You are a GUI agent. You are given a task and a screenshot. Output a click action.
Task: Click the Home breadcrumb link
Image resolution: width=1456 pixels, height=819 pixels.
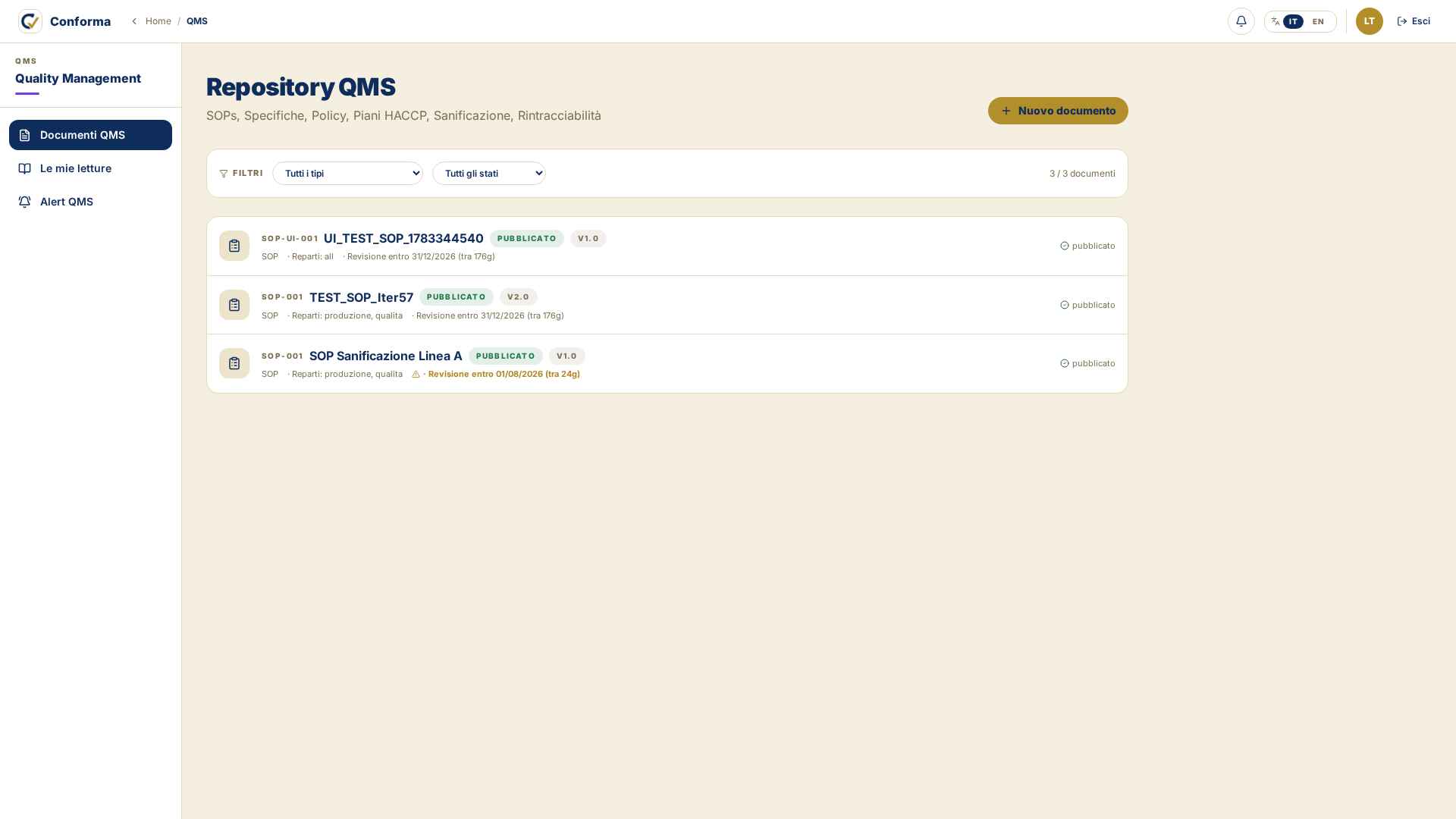pyautogui.click(x=158, y=21)
